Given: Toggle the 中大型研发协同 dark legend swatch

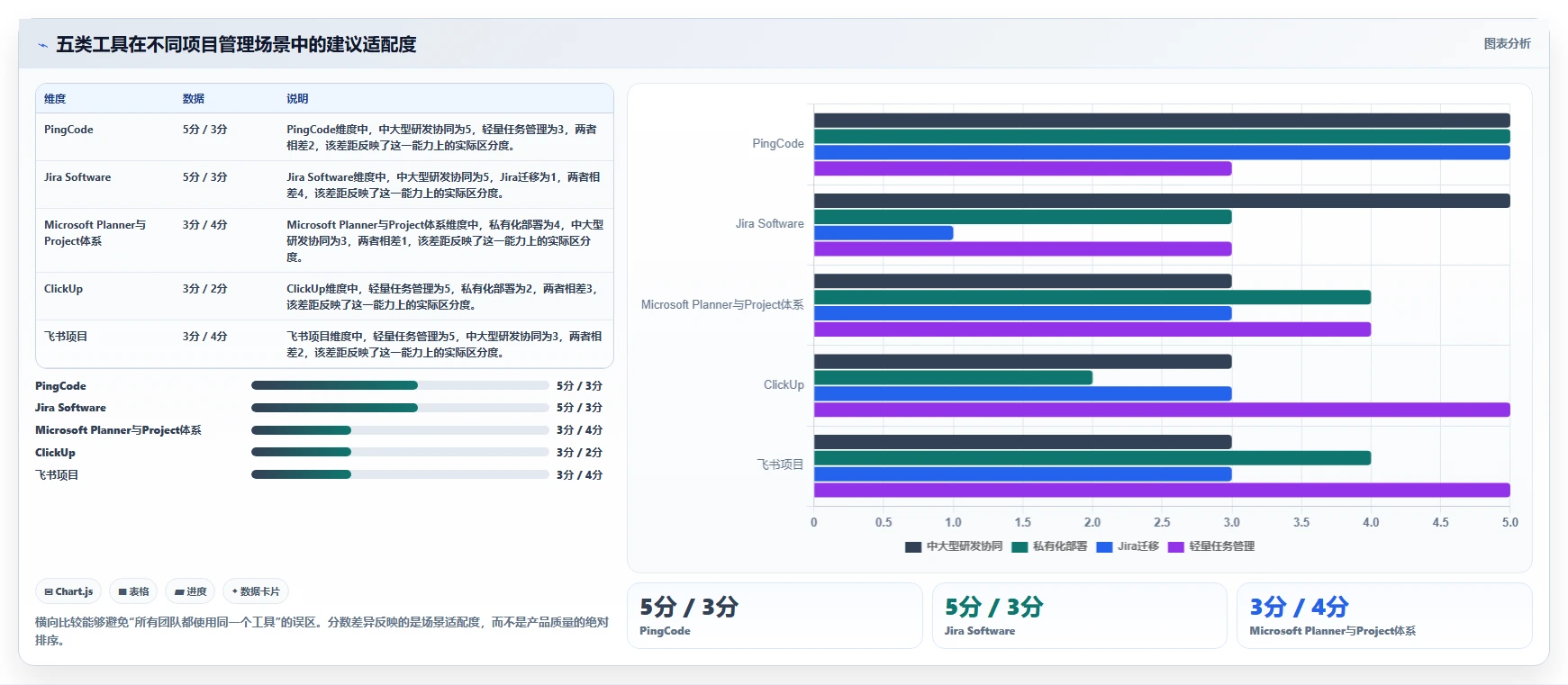Looking at the screenshot, I should pos(913,546).
